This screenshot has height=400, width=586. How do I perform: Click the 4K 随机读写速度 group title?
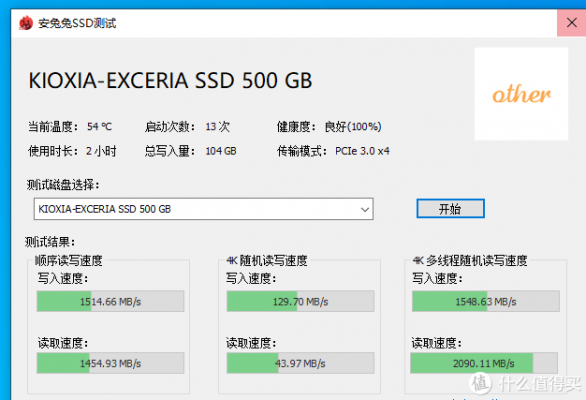pos(267,261)
